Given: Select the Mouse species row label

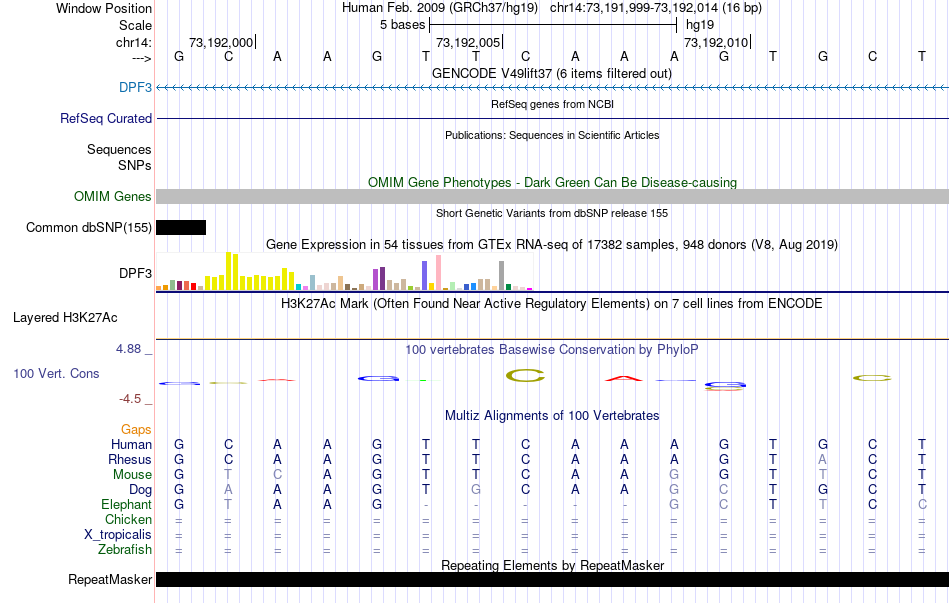Looking at the screenshot, I should click(132, 475).
